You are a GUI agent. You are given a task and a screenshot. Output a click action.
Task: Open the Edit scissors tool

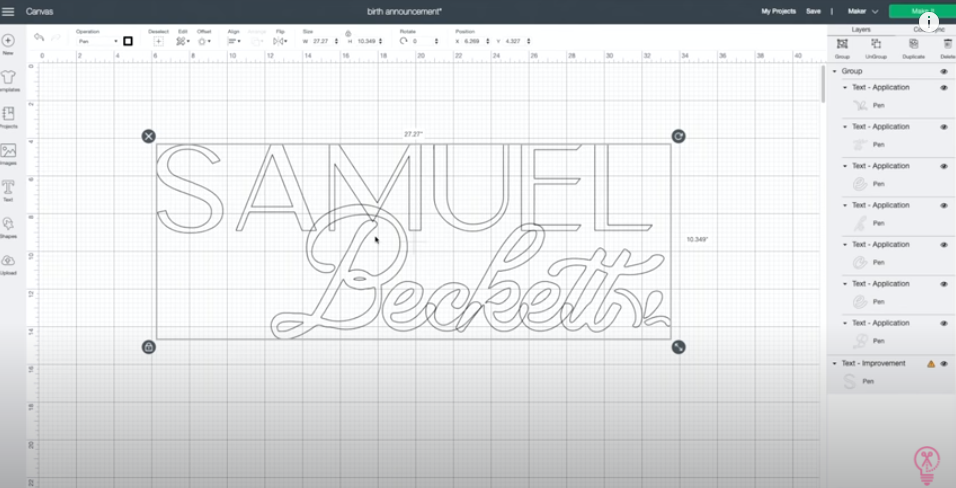181,41
